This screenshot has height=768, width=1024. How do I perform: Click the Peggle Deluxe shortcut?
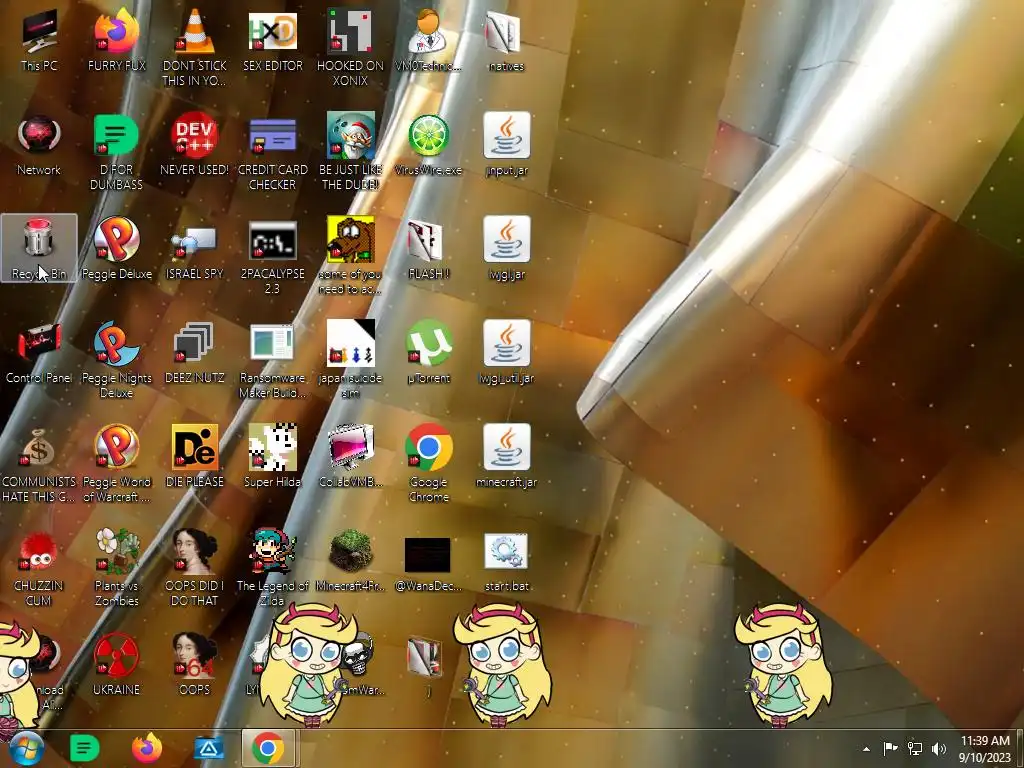[x=117, y=248]
